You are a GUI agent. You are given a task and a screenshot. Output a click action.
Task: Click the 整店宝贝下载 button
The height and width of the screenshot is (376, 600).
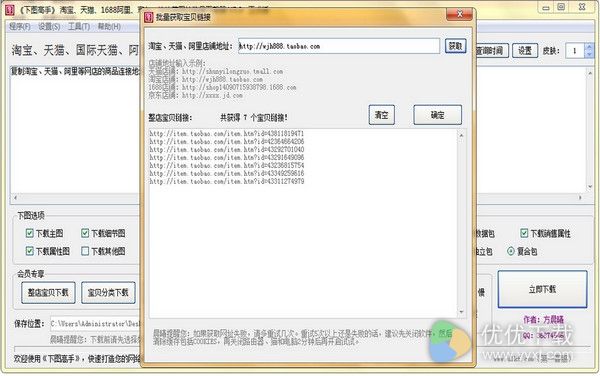click(48, 293)
